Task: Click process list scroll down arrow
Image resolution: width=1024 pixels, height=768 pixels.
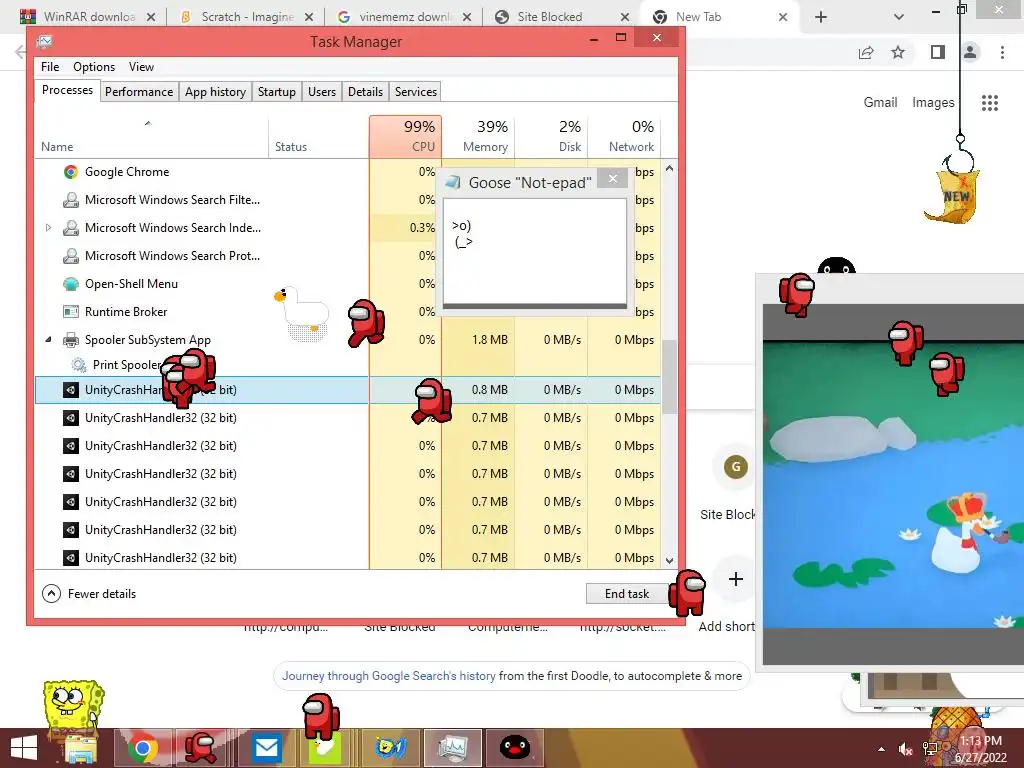Action: tap(669, 560)
